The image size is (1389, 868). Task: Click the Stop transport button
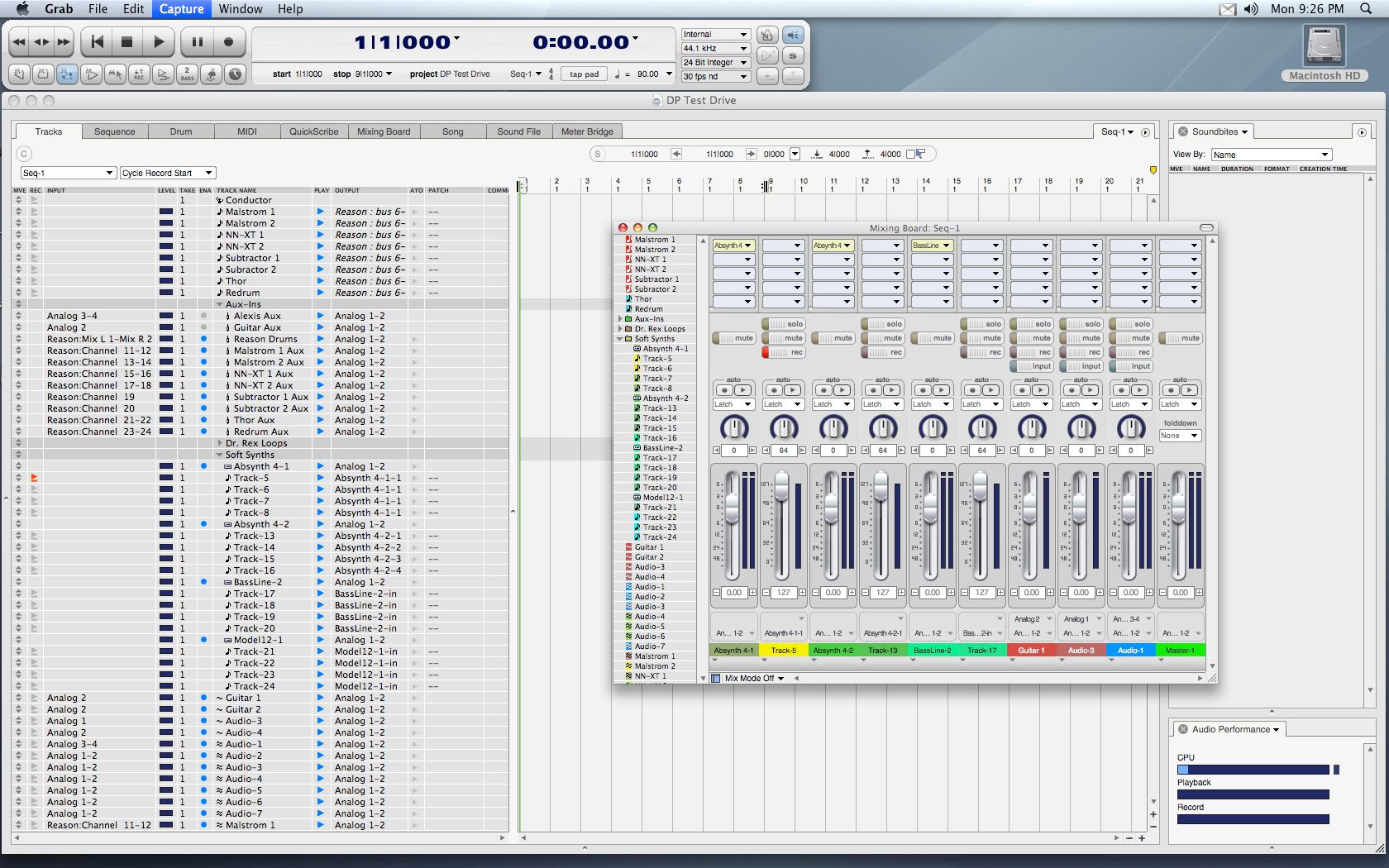[127, 41]
